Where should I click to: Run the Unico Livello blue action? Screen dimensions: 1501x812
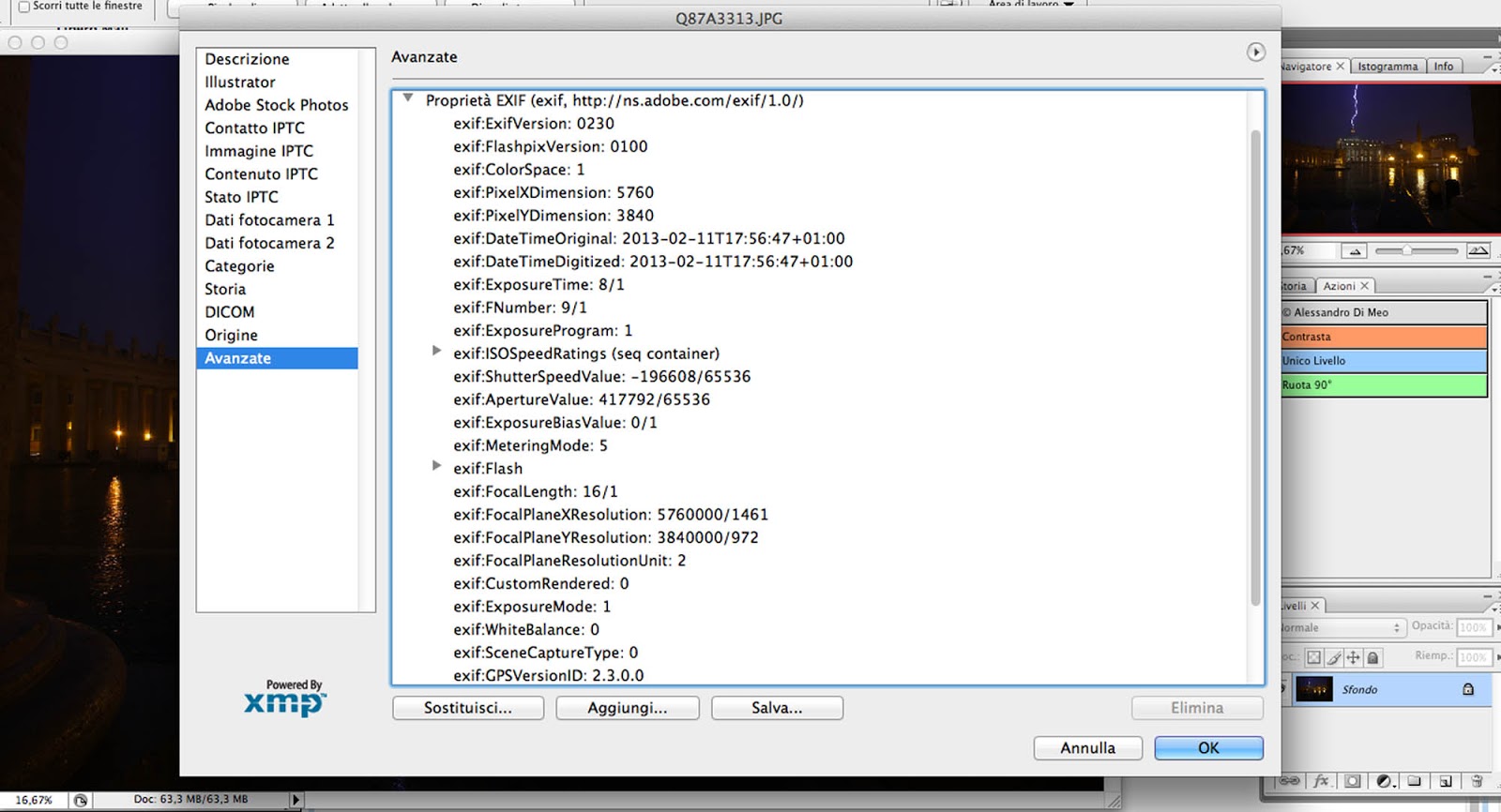coord(1384,361)
